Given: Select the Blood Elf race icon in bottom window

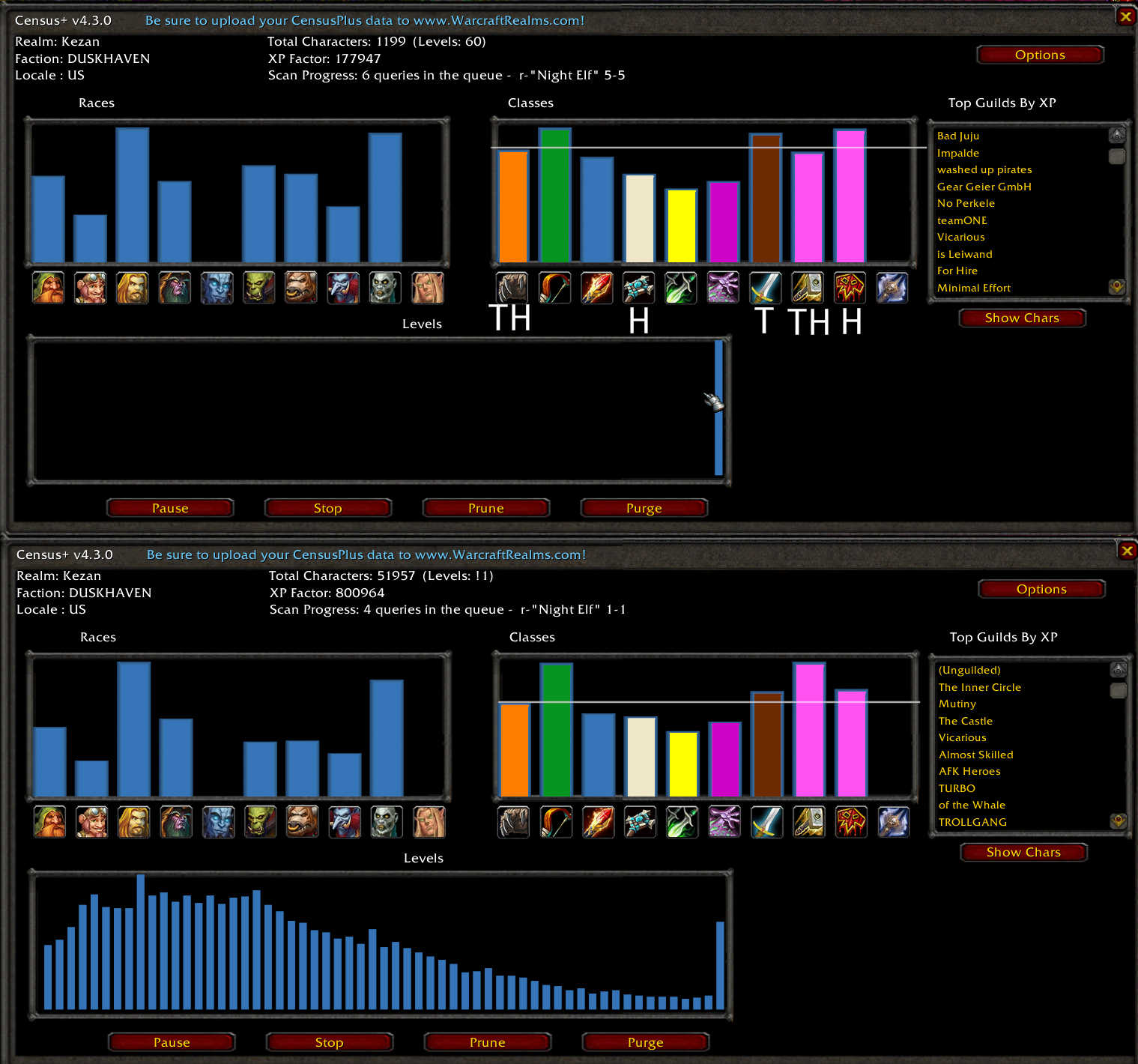Looking at the screenshot, I should pos(429,822).
